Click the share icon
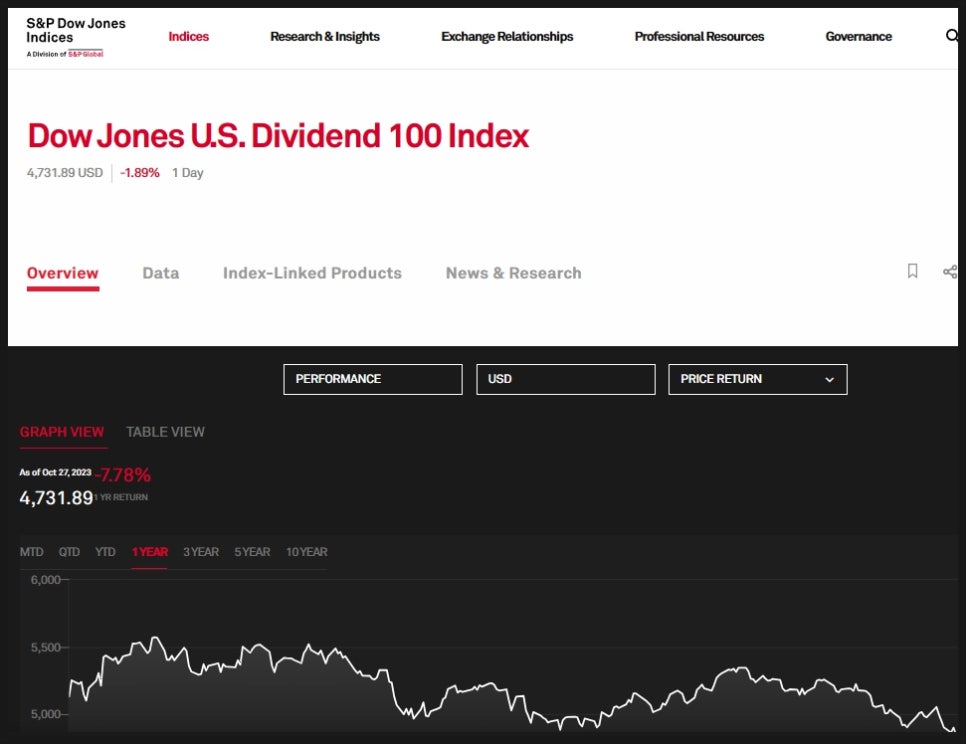The image size is (966, 744). point(950,272)
